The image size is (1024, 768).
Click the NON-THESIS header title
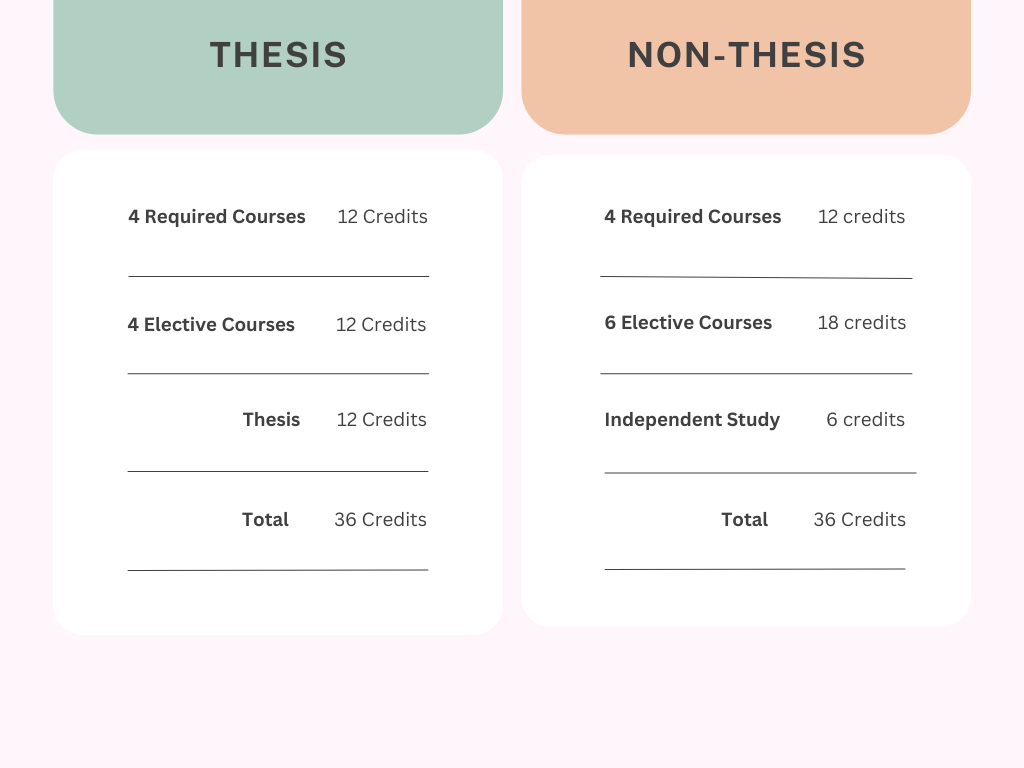click(x=746, y=55)
